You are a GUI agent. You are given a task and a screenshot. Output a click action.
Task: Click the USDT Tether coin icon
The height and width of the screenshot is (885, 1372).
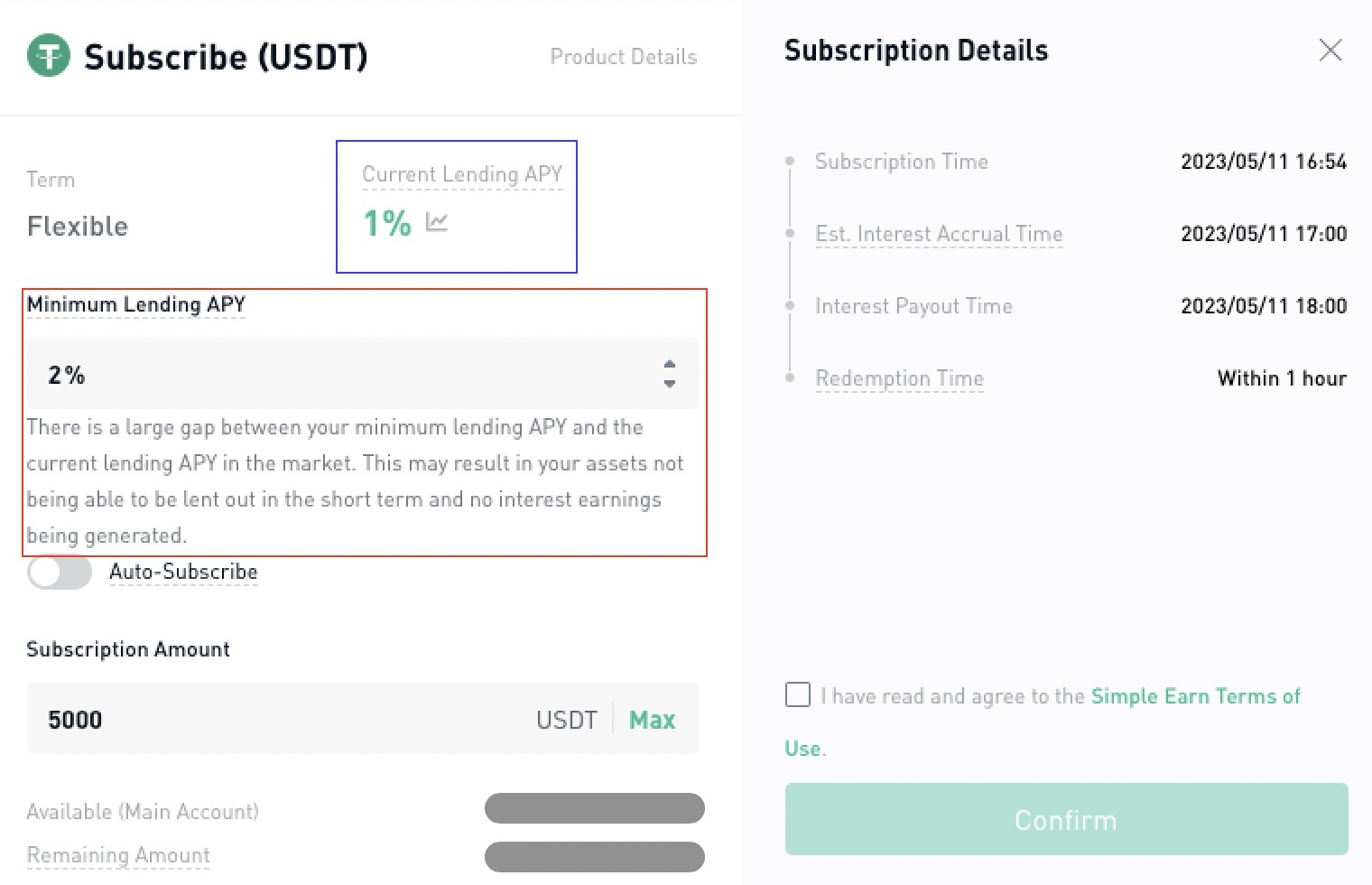(49, 56)
